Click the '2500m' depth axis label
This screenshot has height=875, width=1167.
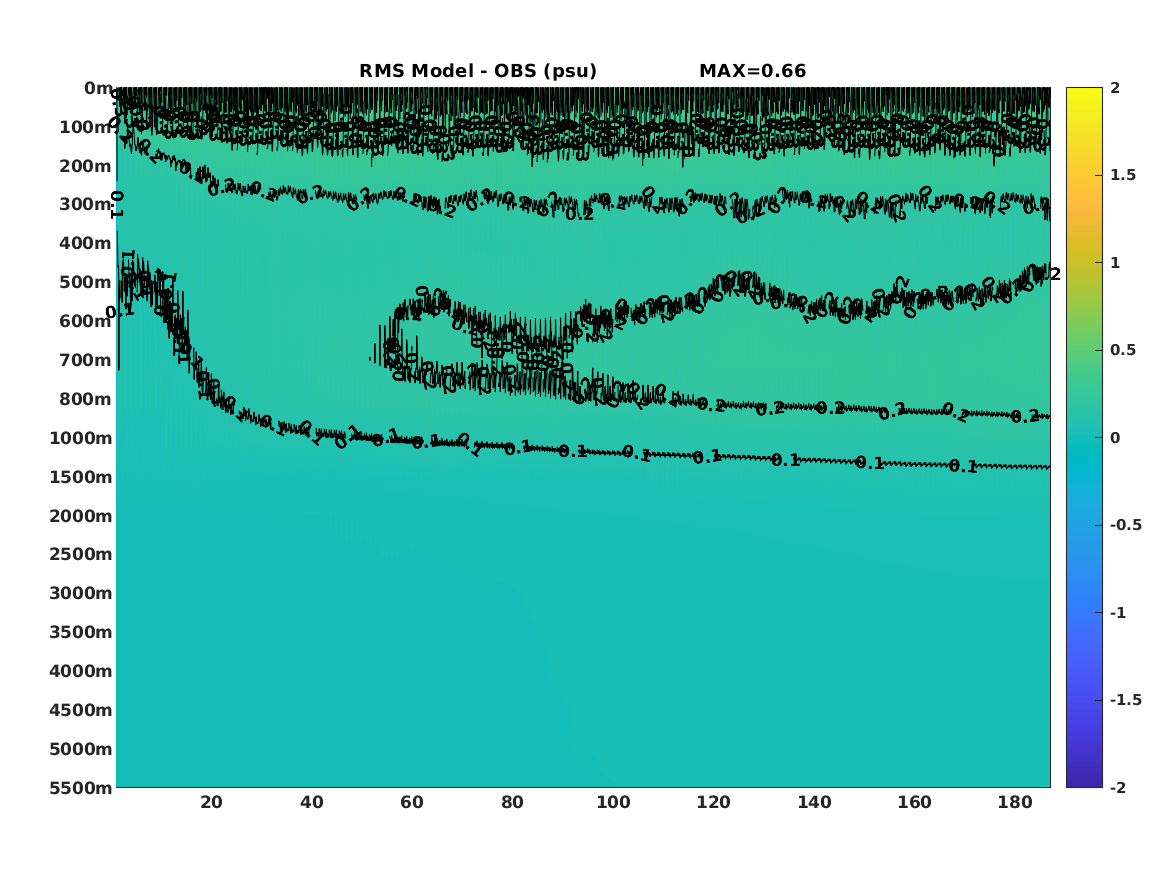(81, 554)
